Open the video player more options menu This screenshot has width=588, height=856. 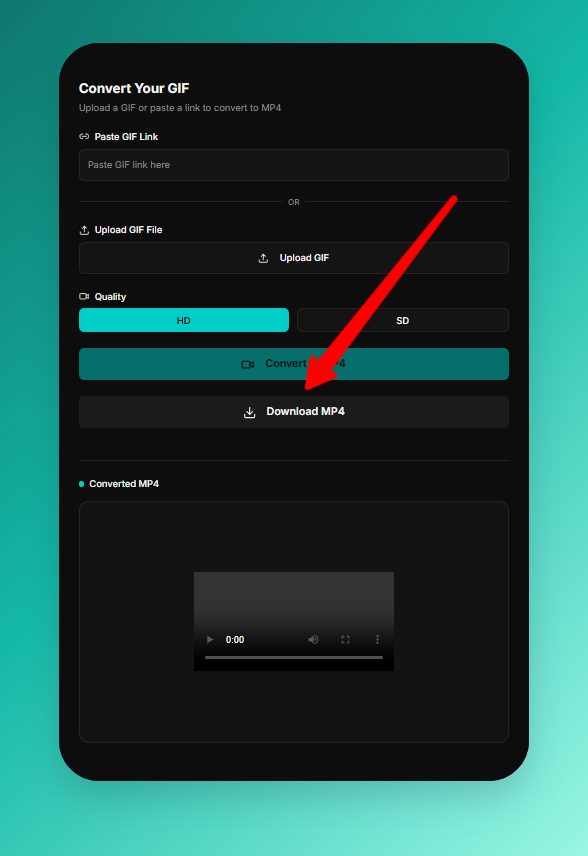[x=377, y=639]
